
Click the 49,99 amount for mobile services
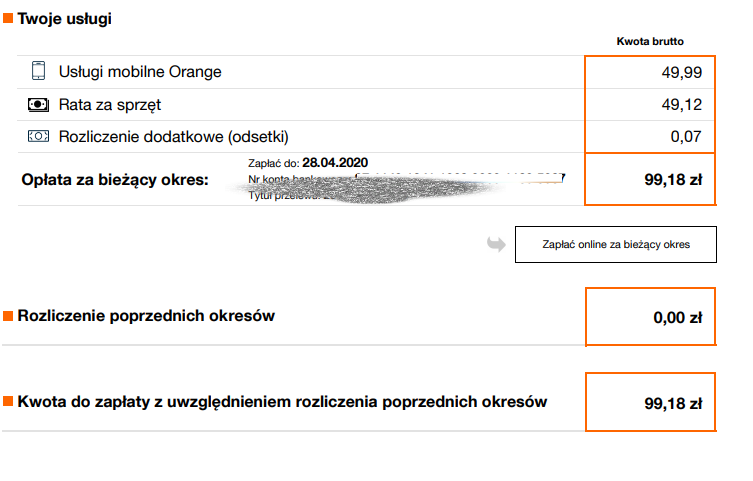click(681, 72)
